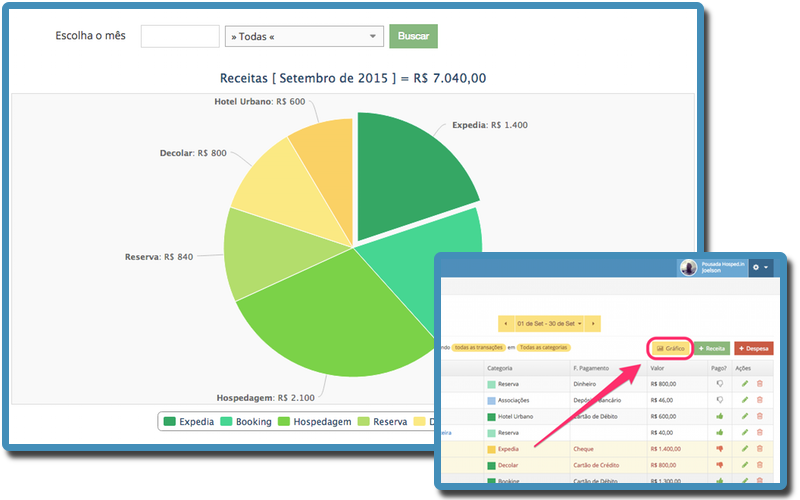Add a new Receita entry
Screen dimensions: 800x500
click(x=712, y=348)
